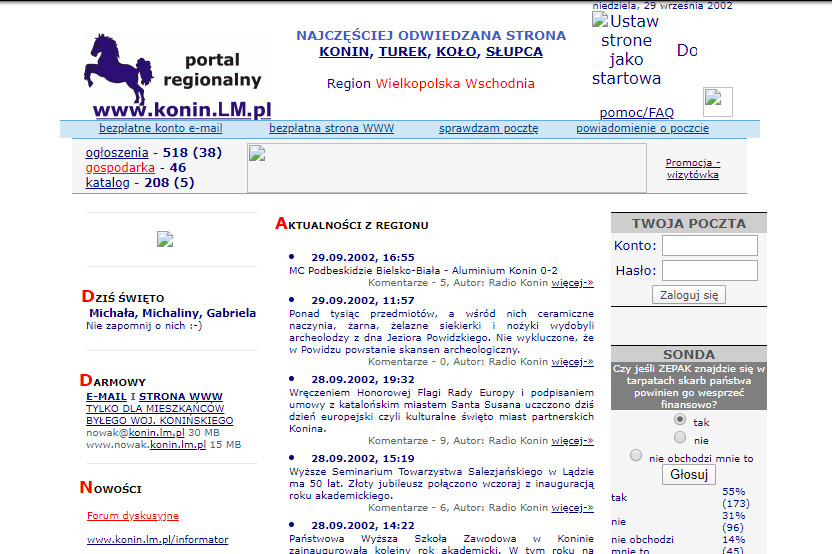Click into the 'Hasło' password field
This screenshot has width=832, height=554.
pos(709,270)
